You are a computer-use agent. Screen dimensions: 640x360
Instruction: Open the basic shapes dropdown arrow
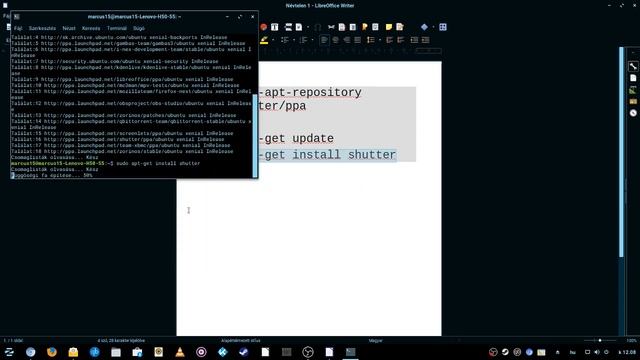point(433,27)
